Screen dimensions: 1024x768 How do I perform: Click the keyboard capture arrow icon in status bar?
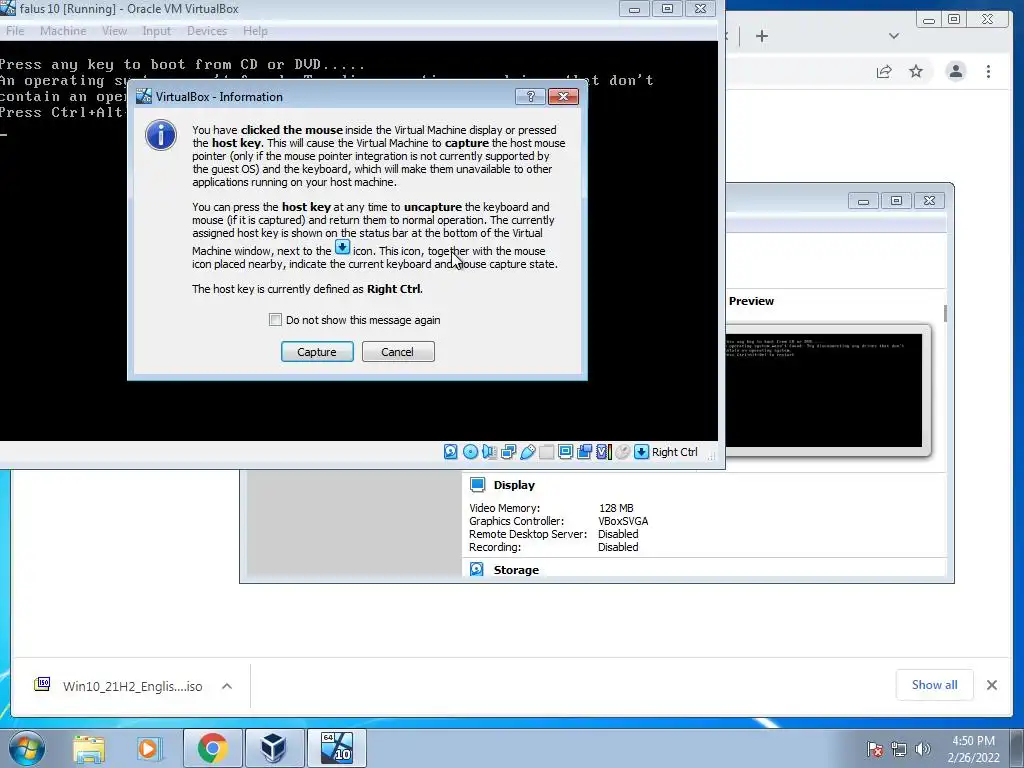pos(641,452)
